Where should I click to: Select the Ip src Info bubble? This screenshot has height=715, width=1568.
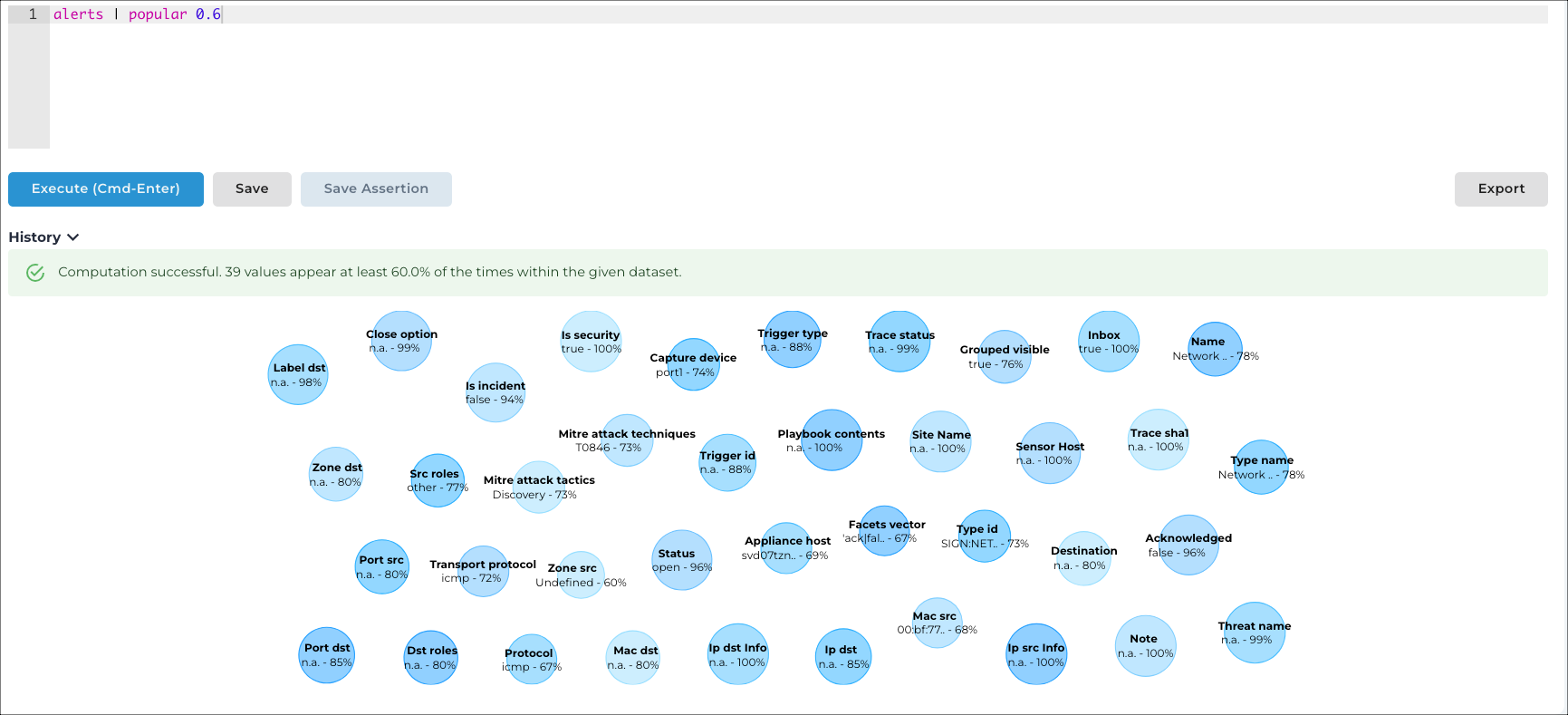tap(1037, 654)
